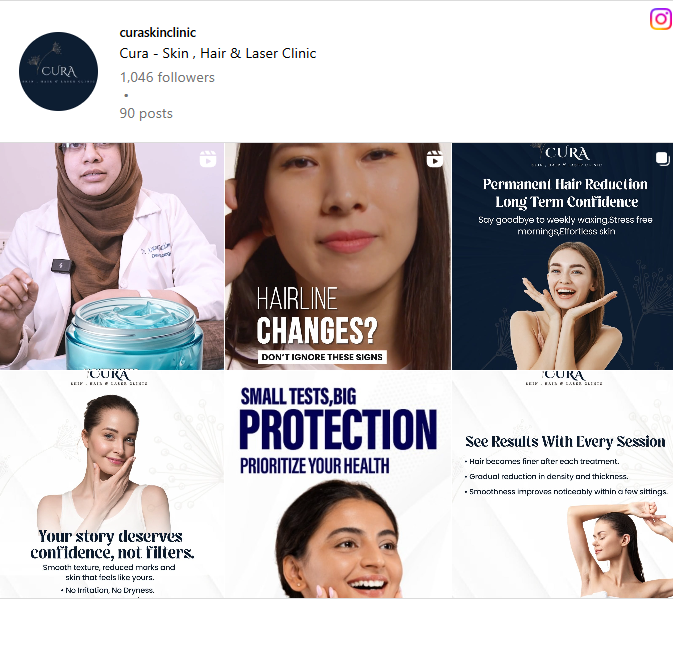Click reel icon on doctor video post
The width and height of the screenshot is (673, 653).
pos(208,158)
